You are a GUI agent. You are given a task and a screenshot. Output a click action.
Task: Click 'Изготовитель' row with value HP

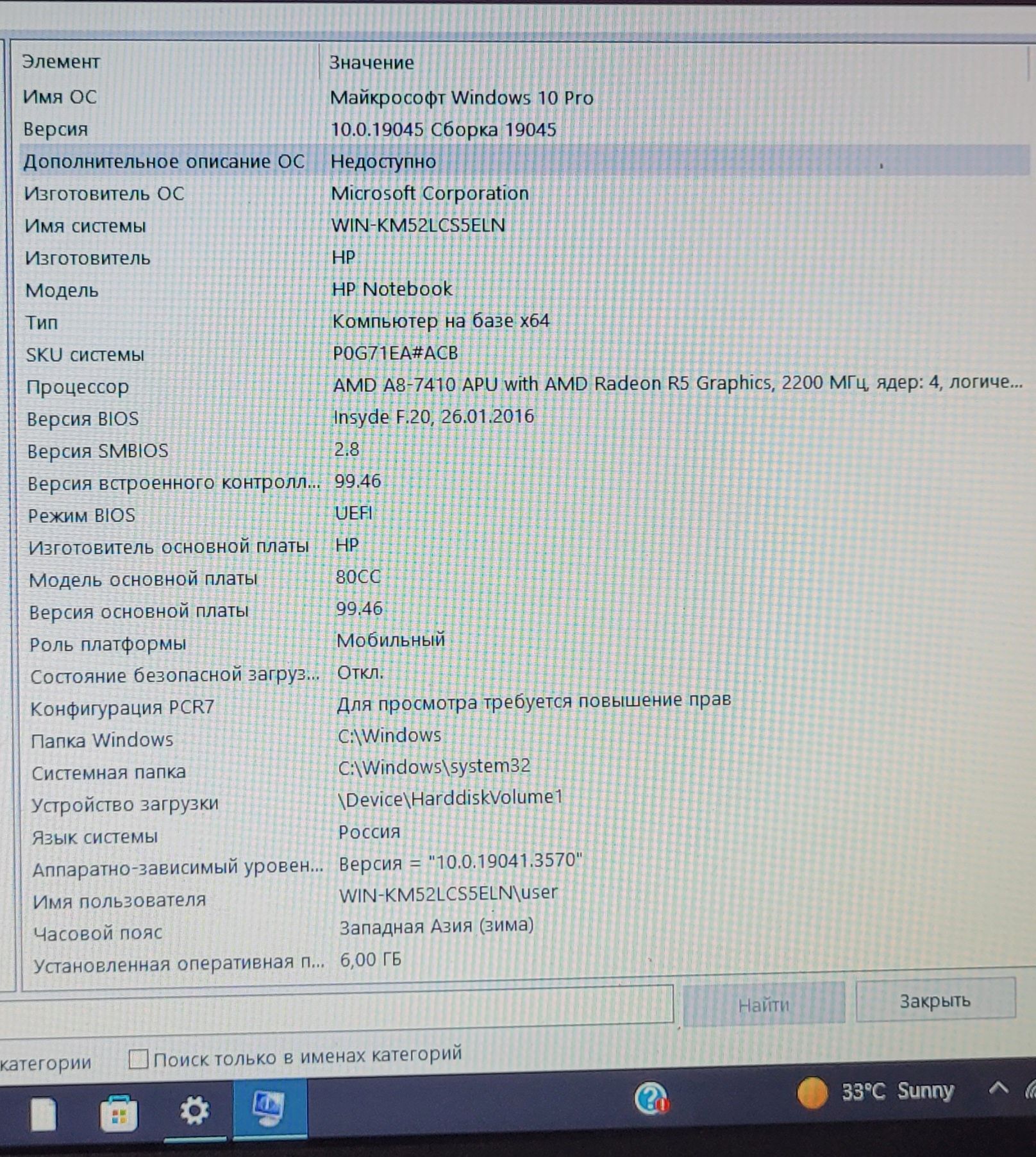(524, 257)
